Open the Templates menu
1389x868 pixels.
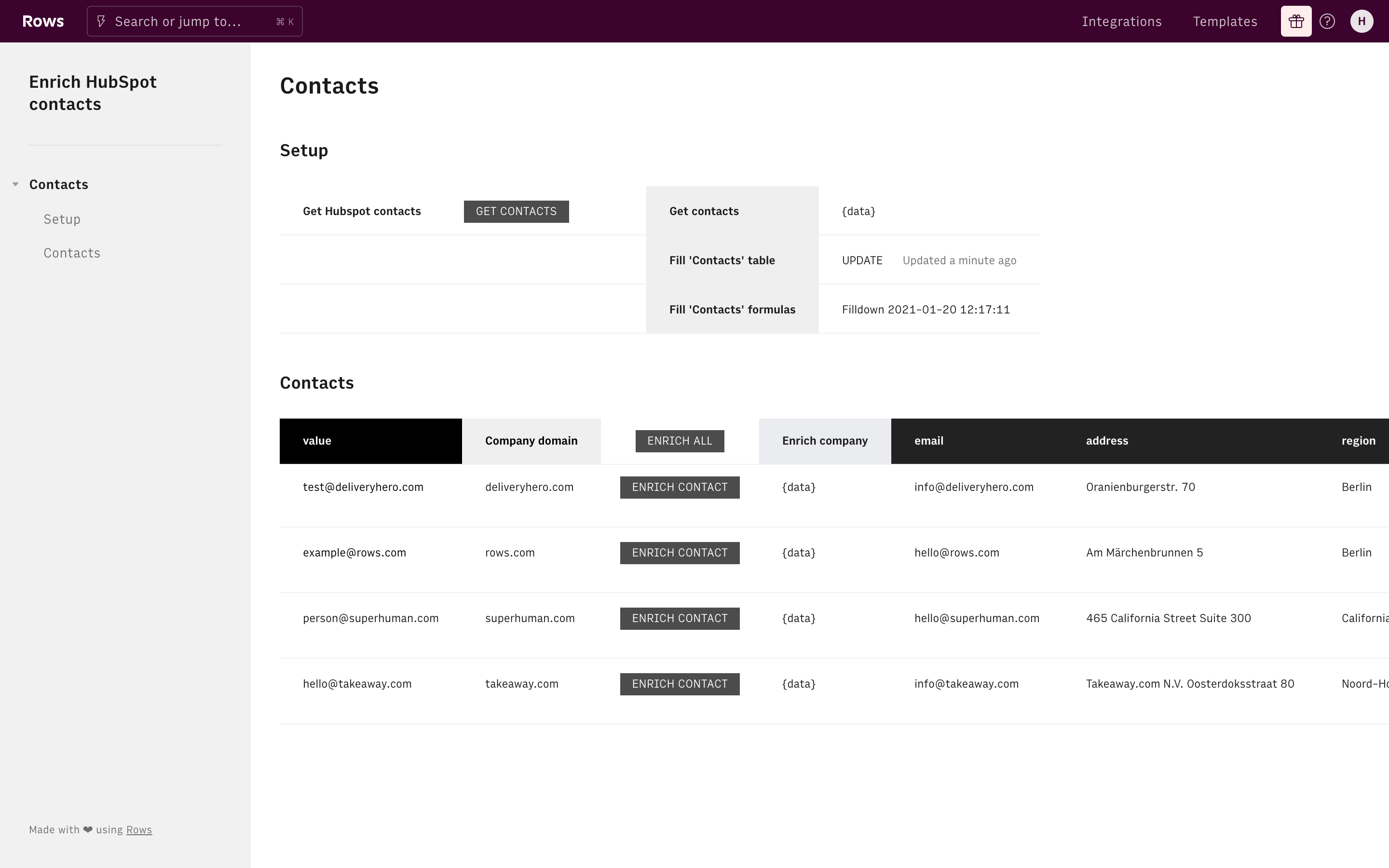1225,21
